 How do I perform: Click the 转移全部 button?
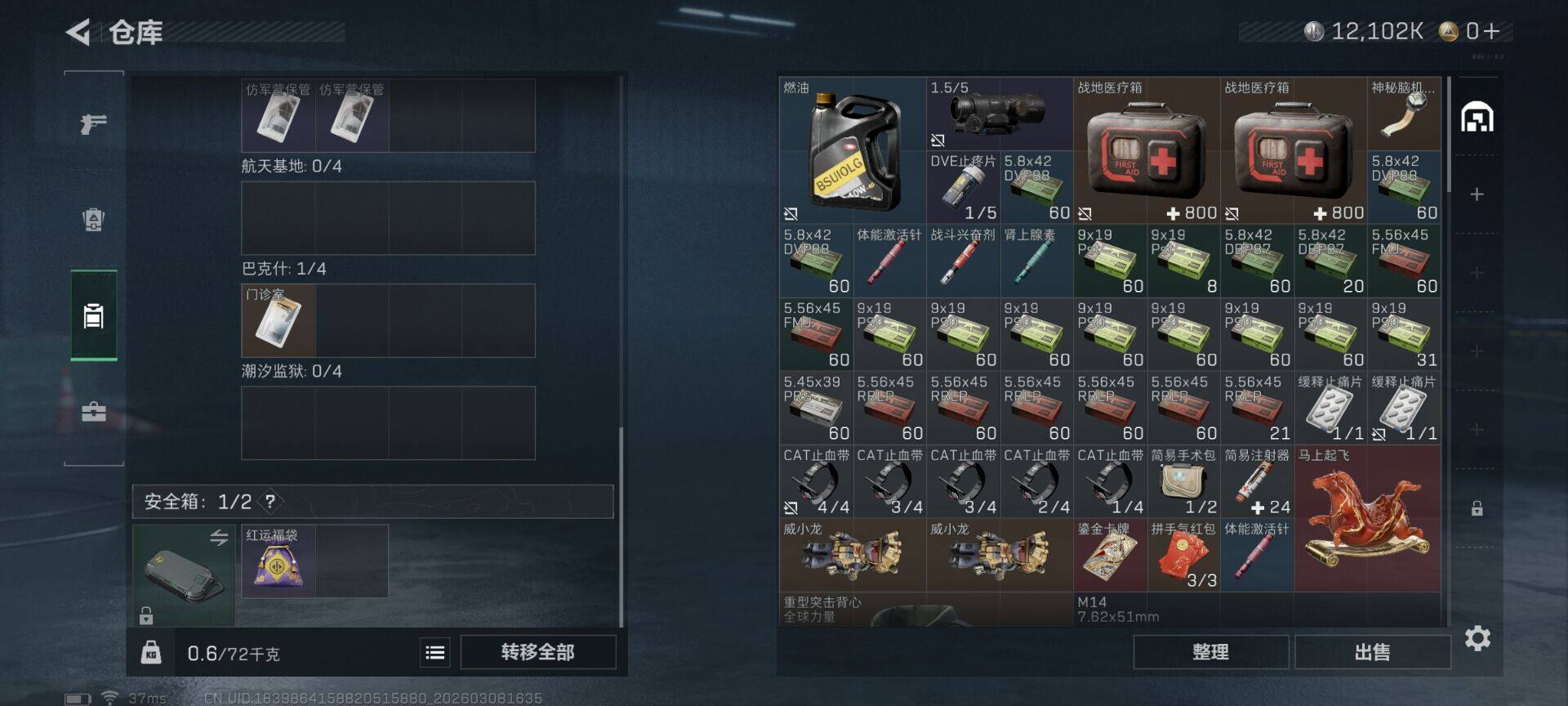pyautogui.click(x=538, y=652)
